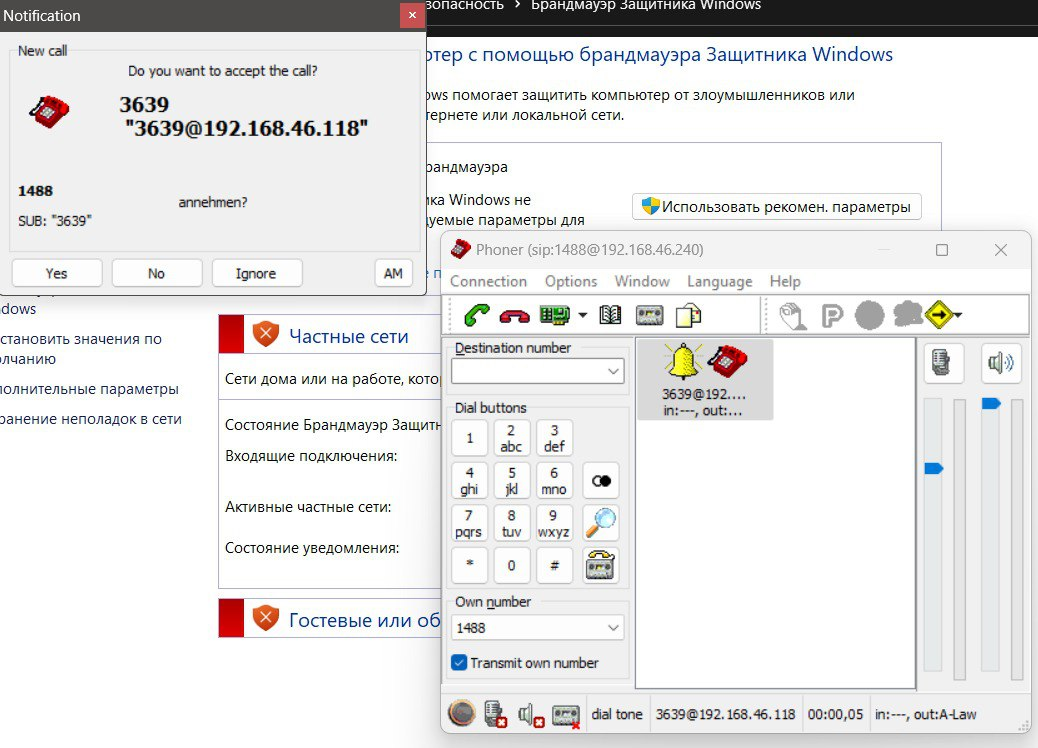This screenshot has width=1038, height=748.
Task: Click the speaker volume slider handle
Action: [x=991, y=403]
